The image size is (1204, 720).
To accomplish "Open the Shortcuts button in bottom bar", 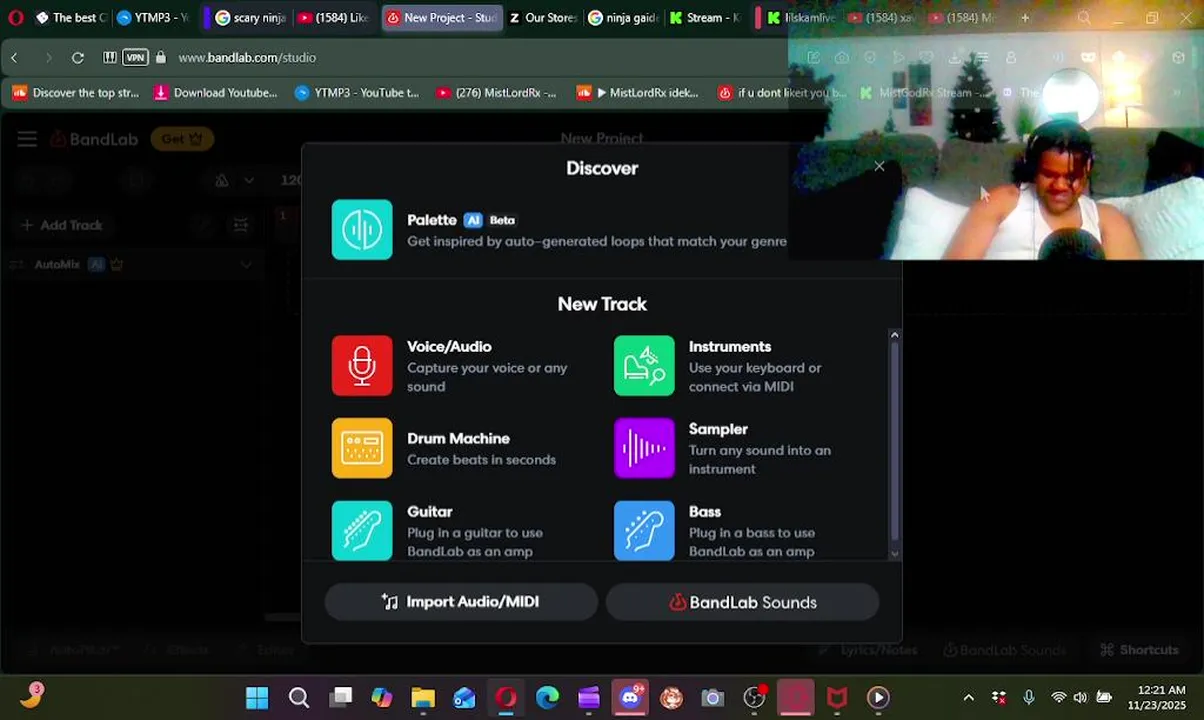I will tap(1139, 650).
